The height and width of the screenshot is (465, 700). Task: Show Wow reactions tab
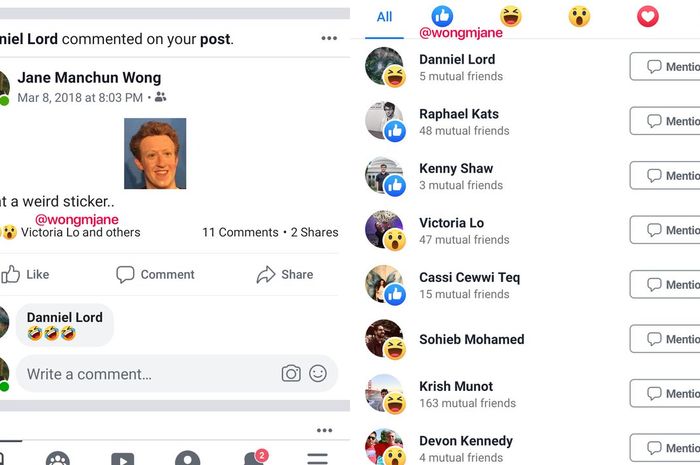[579, 17]
